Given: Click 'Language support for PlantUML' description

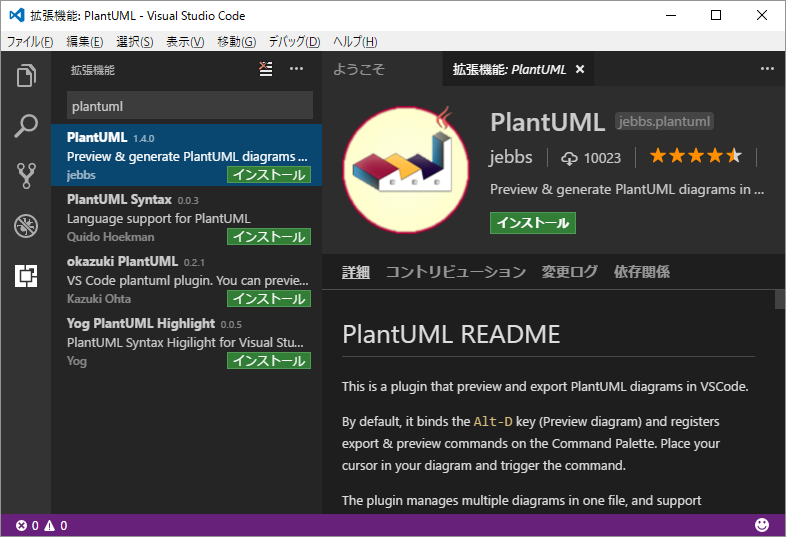Looking at the screenshot, I should coord(158,219).
